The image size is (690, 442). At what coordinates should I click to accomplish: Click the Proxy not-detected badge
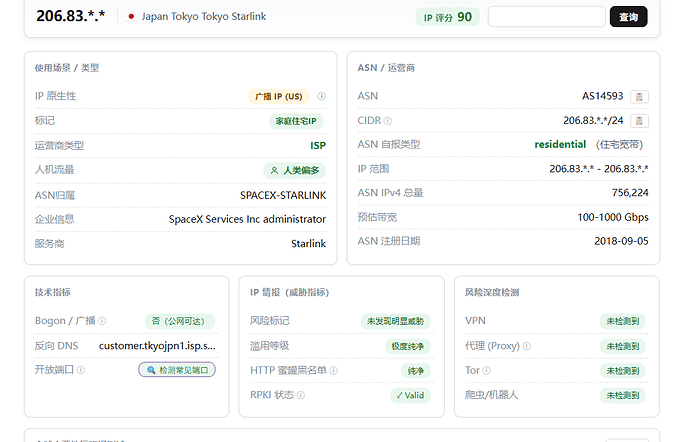(x=623, y=346)
